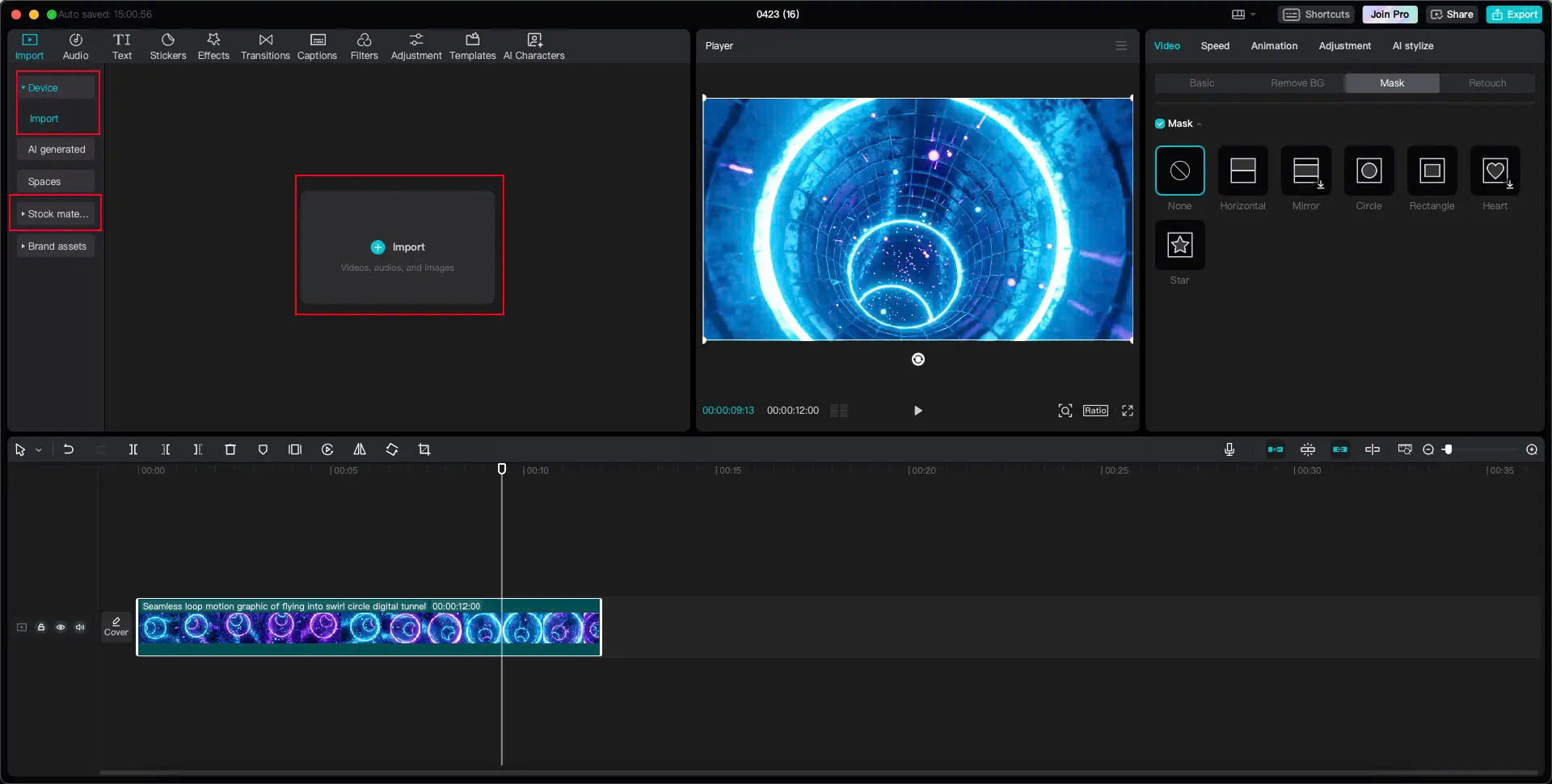Toggle clip linkage

[1340, 449]
